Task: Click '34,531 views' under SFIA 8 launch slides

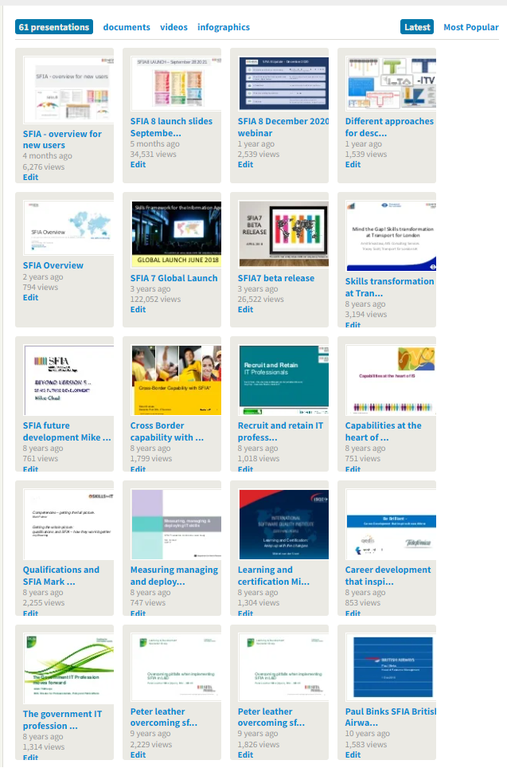Action: (153, 154)
